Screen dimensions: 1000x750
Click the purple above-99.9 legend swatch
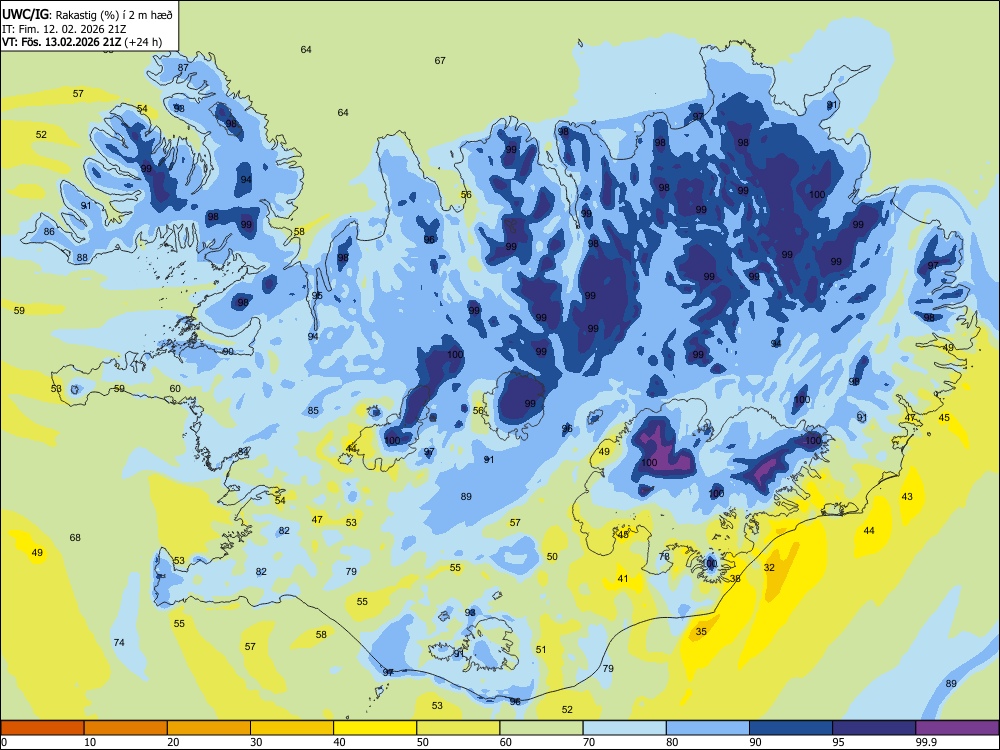(x=957, y=728)
